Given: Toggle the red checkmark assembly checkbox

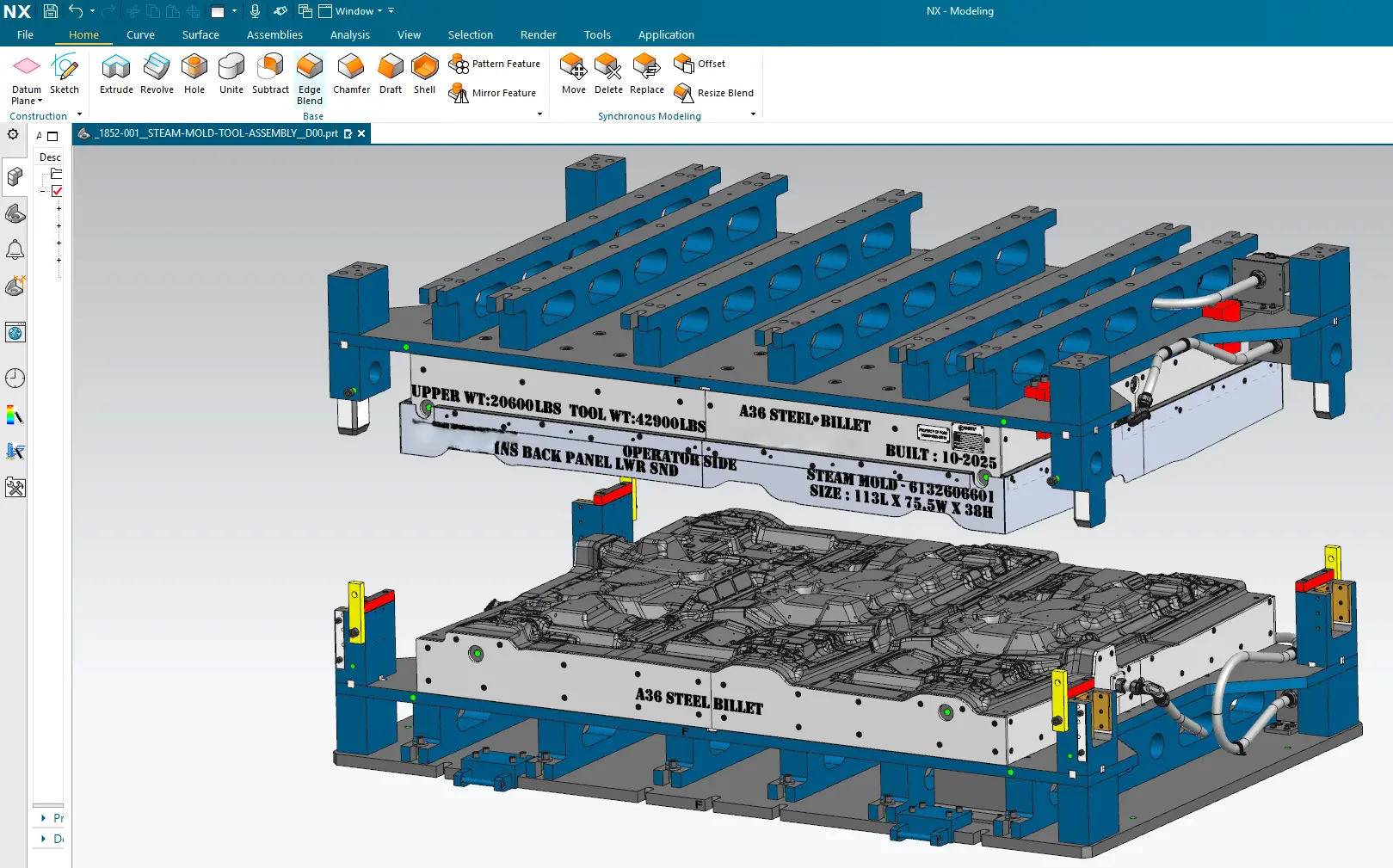Looking at the screenshot, I should tap(57, 191).
